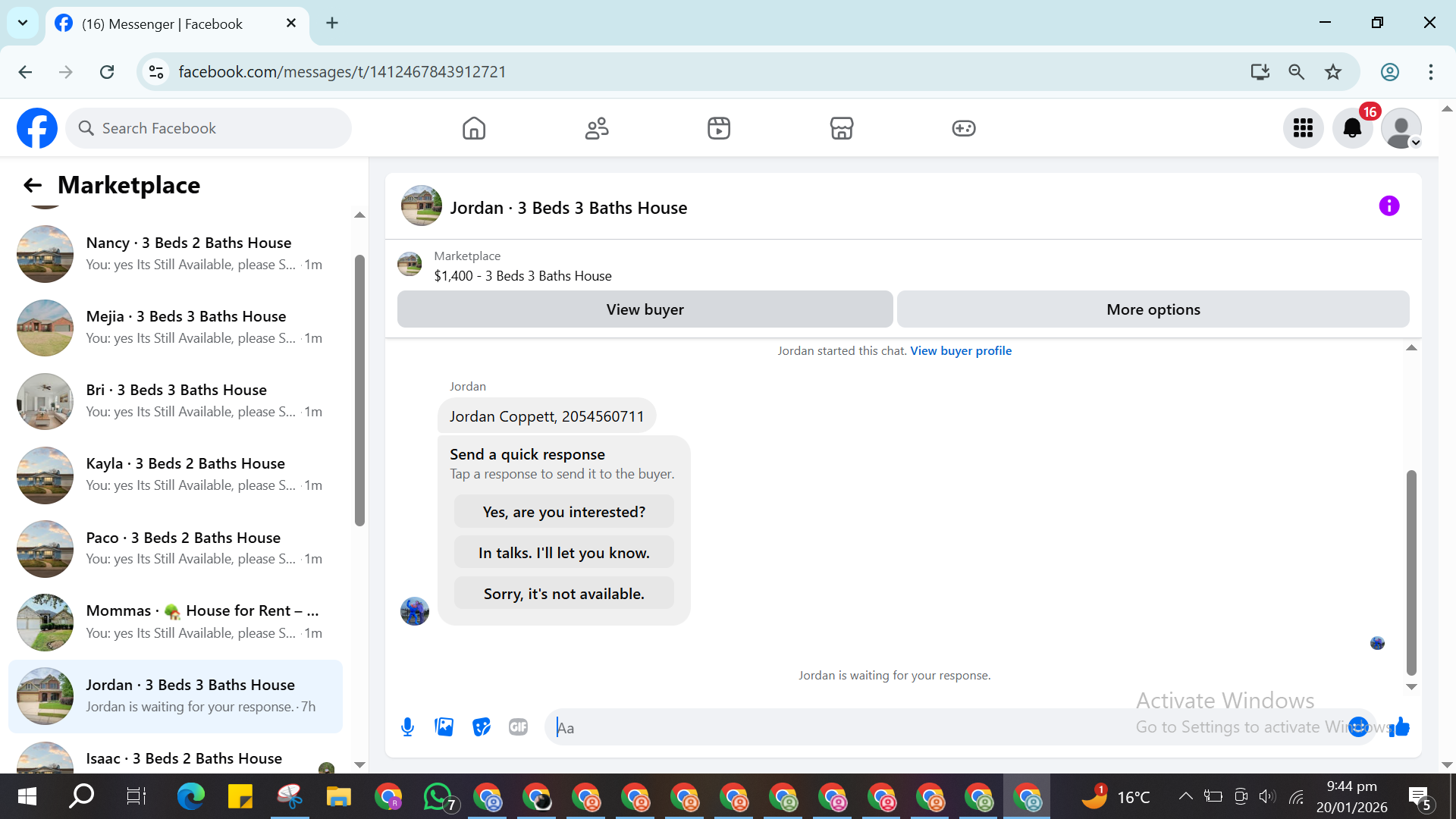
Task: Click the View buyer button
Action: click(645, 309)
